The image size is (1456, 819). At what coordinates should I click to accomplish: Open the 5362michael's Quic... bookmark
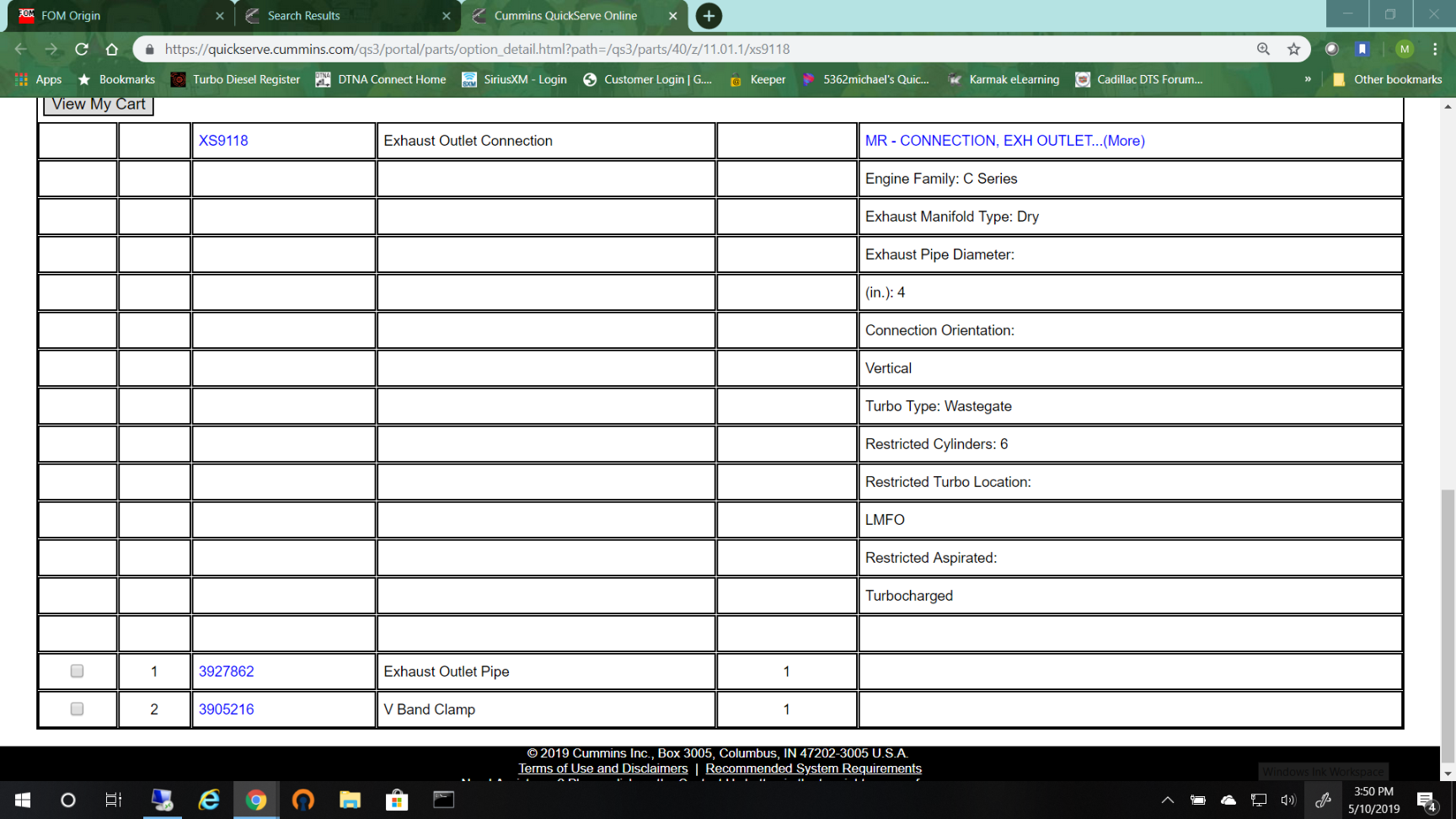tap(865, 79)
